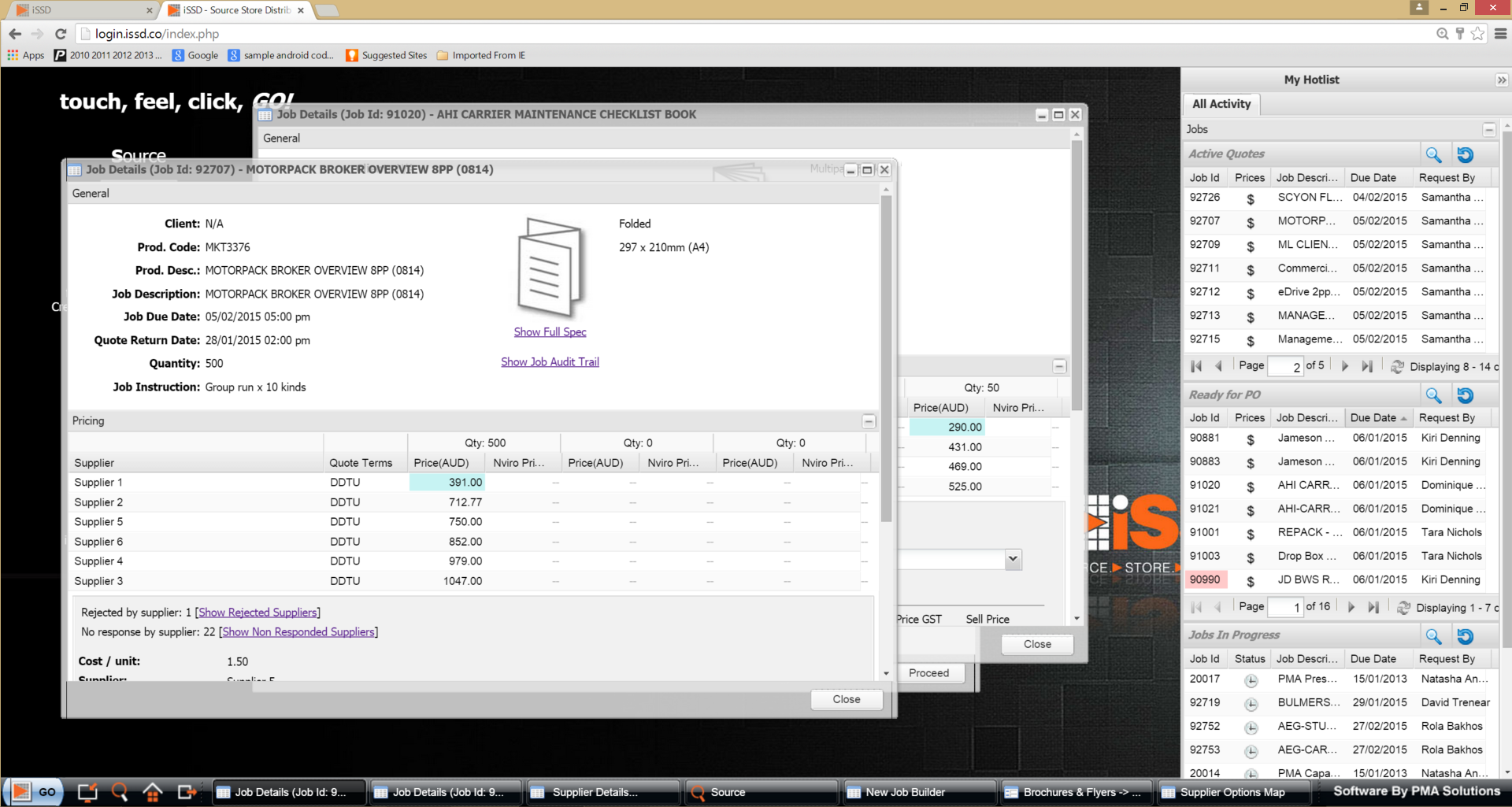Screen dimensions: 1512x807
Task: Click Show Rejected Suppliers link
Action: tap(258, 613)
